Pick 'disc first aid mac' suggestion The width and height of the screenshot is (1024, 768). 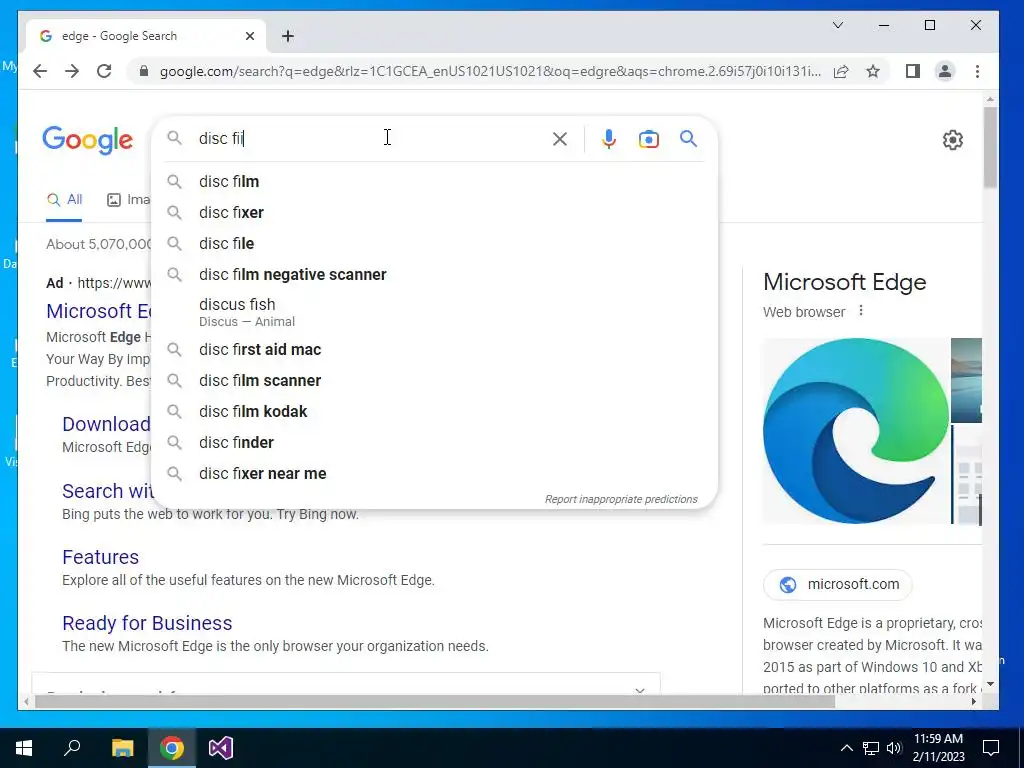click(x=434, y=349)
